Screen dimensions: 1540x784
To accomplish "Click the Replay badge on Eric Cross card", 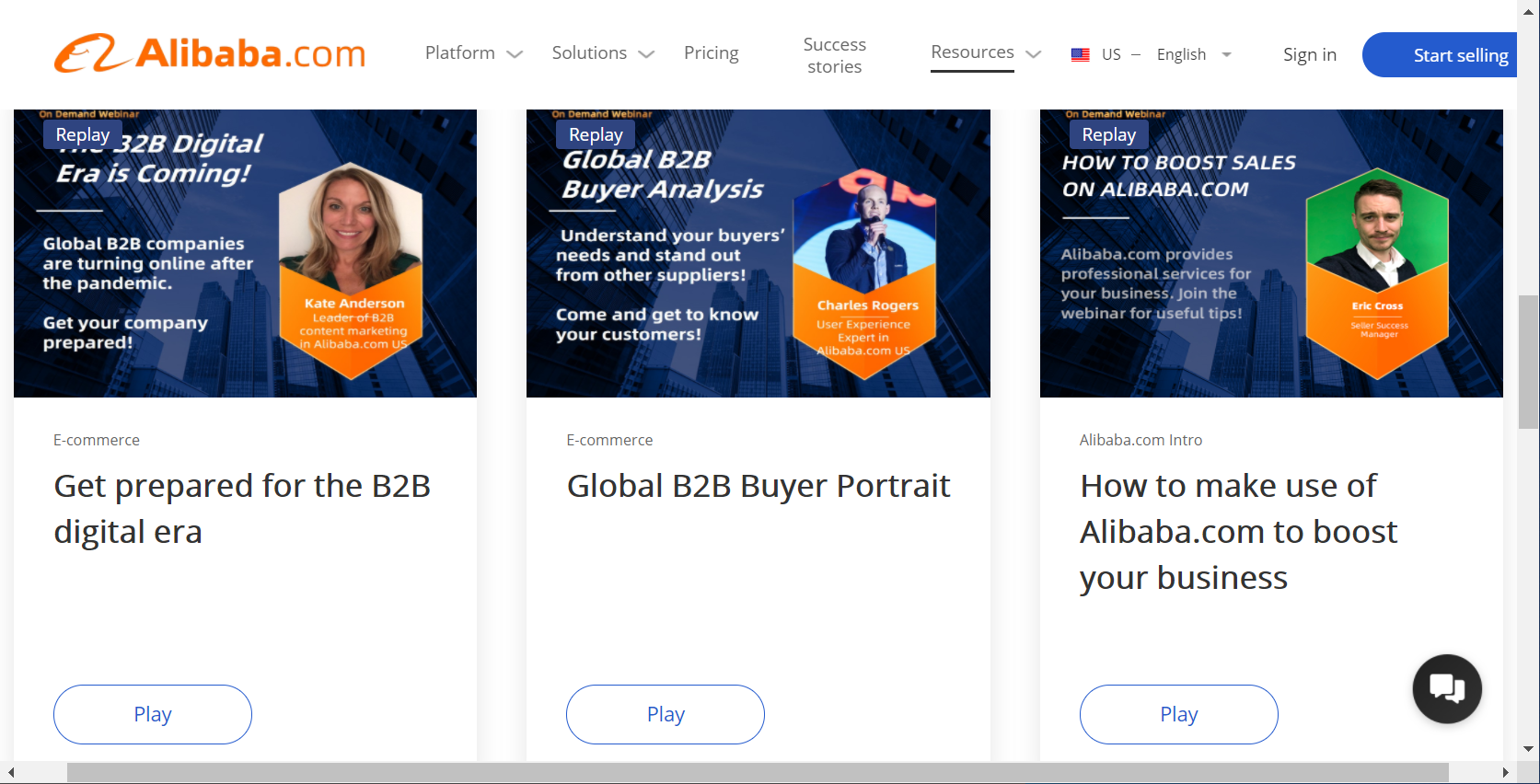I will pos(1109,134).
